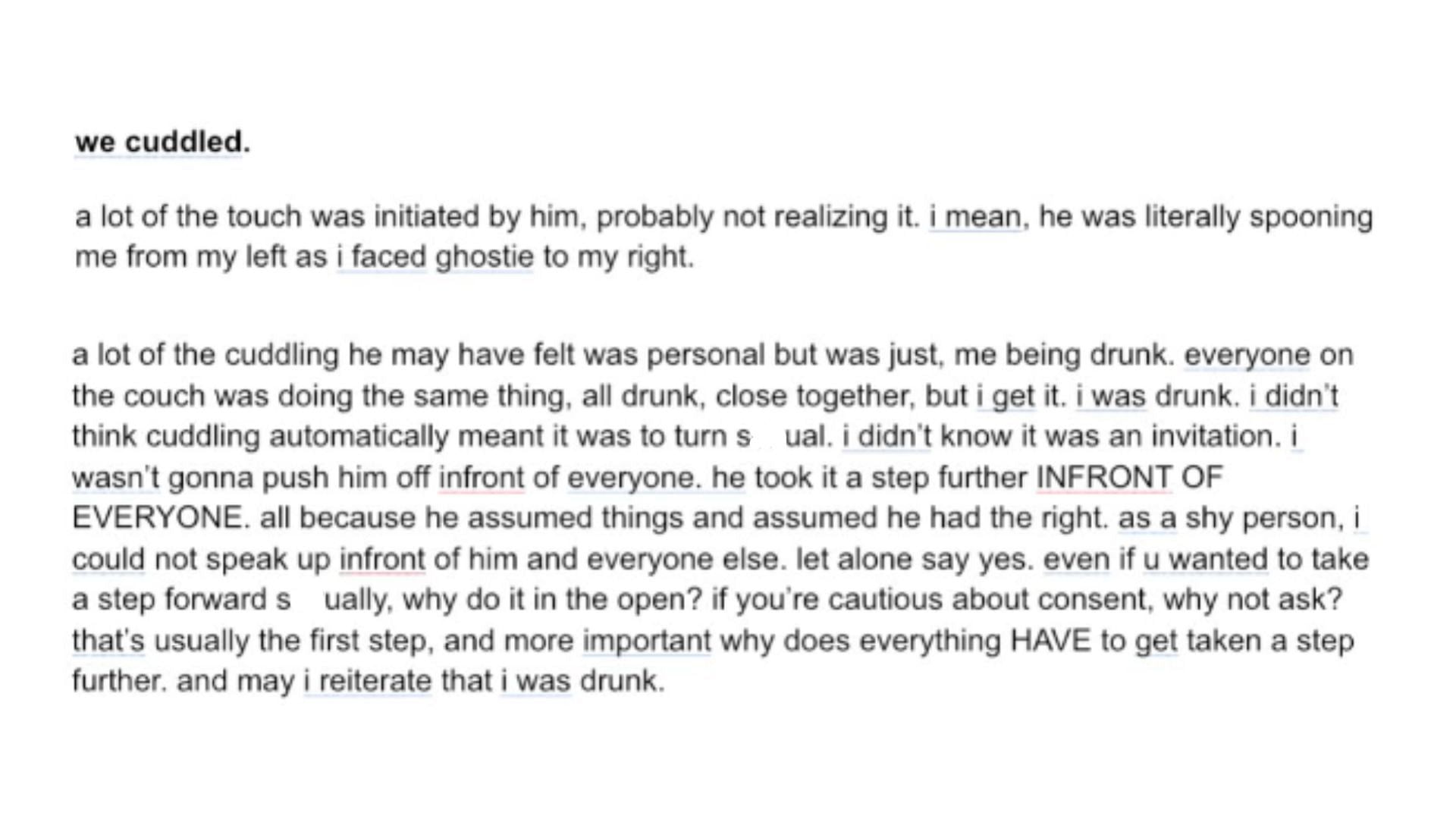Click the underlined word "ghostie"
The image size is (1456, 819).
(485, 256)
